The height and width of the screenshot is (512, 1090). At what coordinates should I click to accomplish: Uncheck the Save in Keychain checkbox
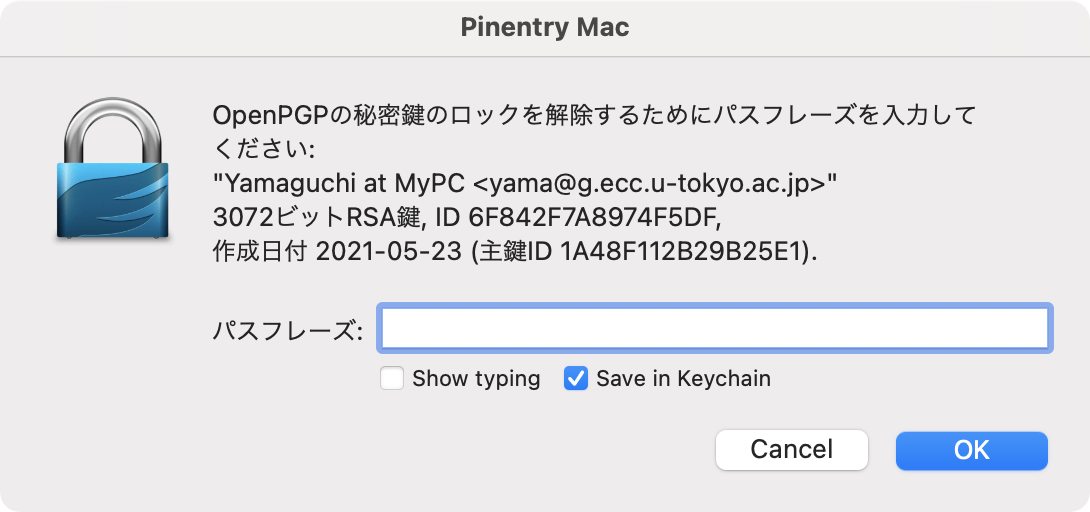pos(576,379)
